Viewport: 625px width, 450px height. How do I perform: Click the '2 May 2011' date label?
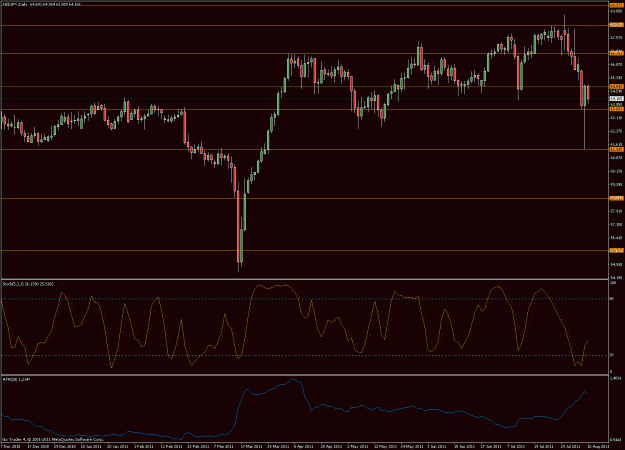[x=358, y=446]
